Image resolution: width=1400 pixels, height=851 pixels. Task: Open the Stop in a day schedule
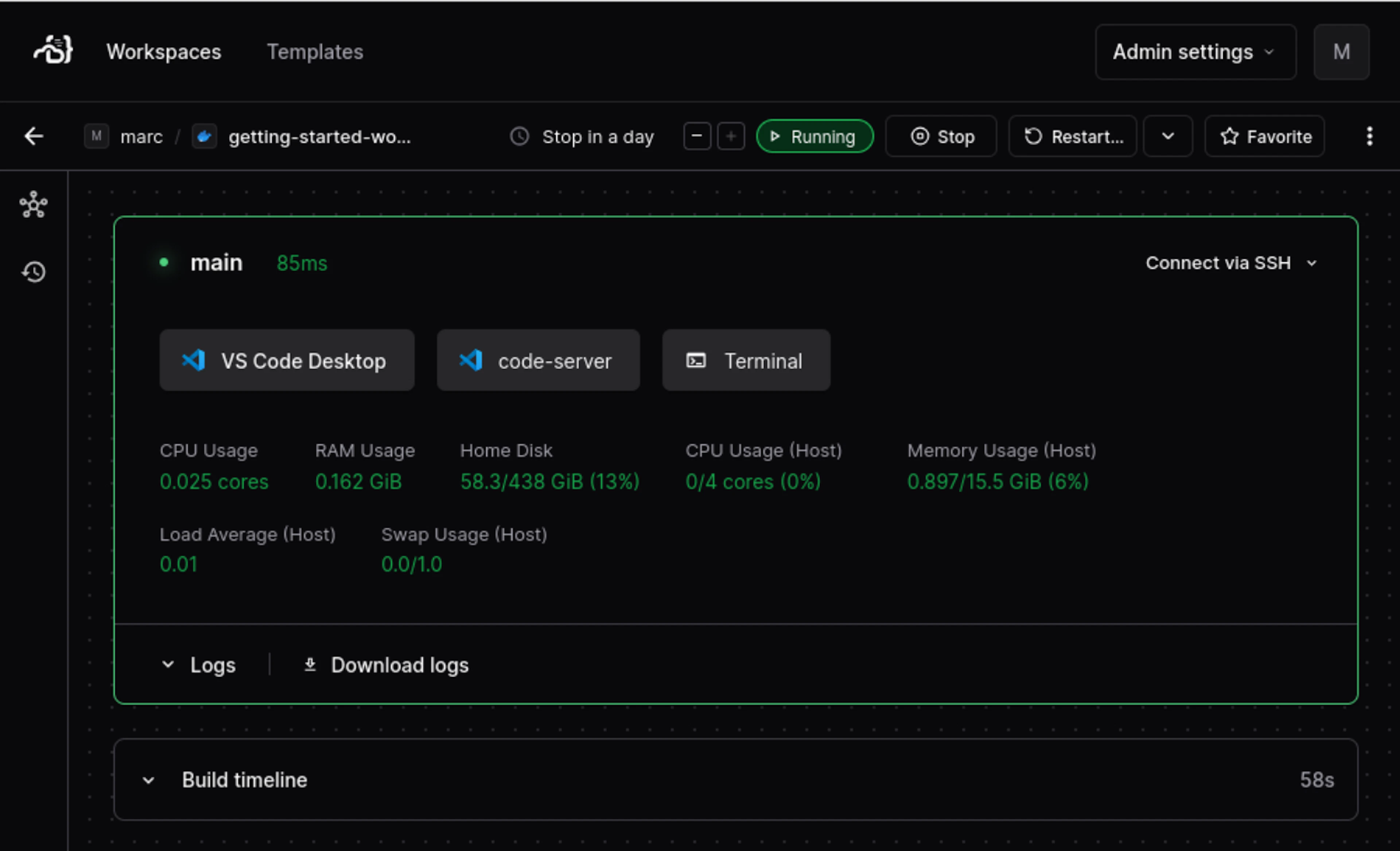(598, 137)
